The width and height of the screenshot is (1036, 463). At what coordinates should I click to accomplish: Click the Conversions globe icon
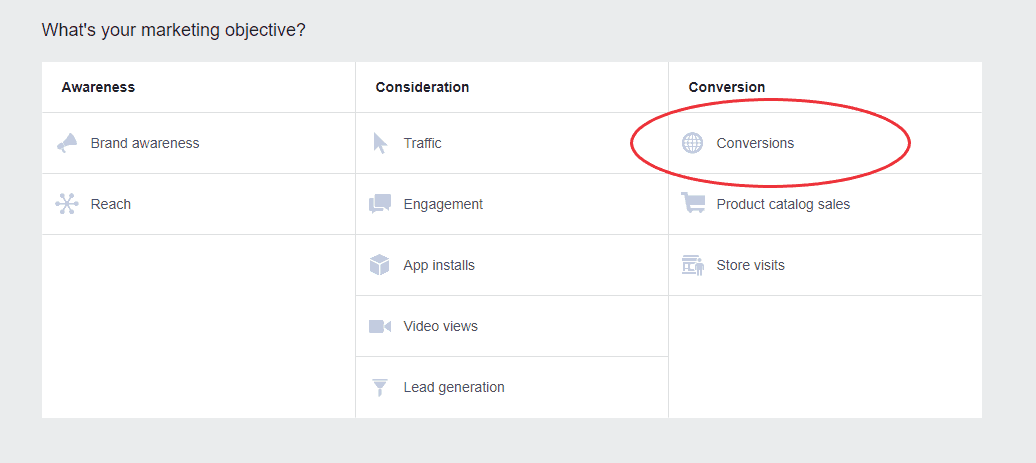click(692, 143)
